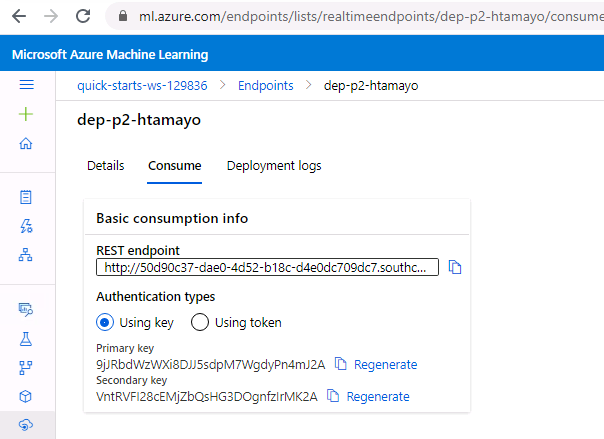Click dep-p2-htamayo breadcrumb text
The image size is (604, 439).
(x=371, y=85)
